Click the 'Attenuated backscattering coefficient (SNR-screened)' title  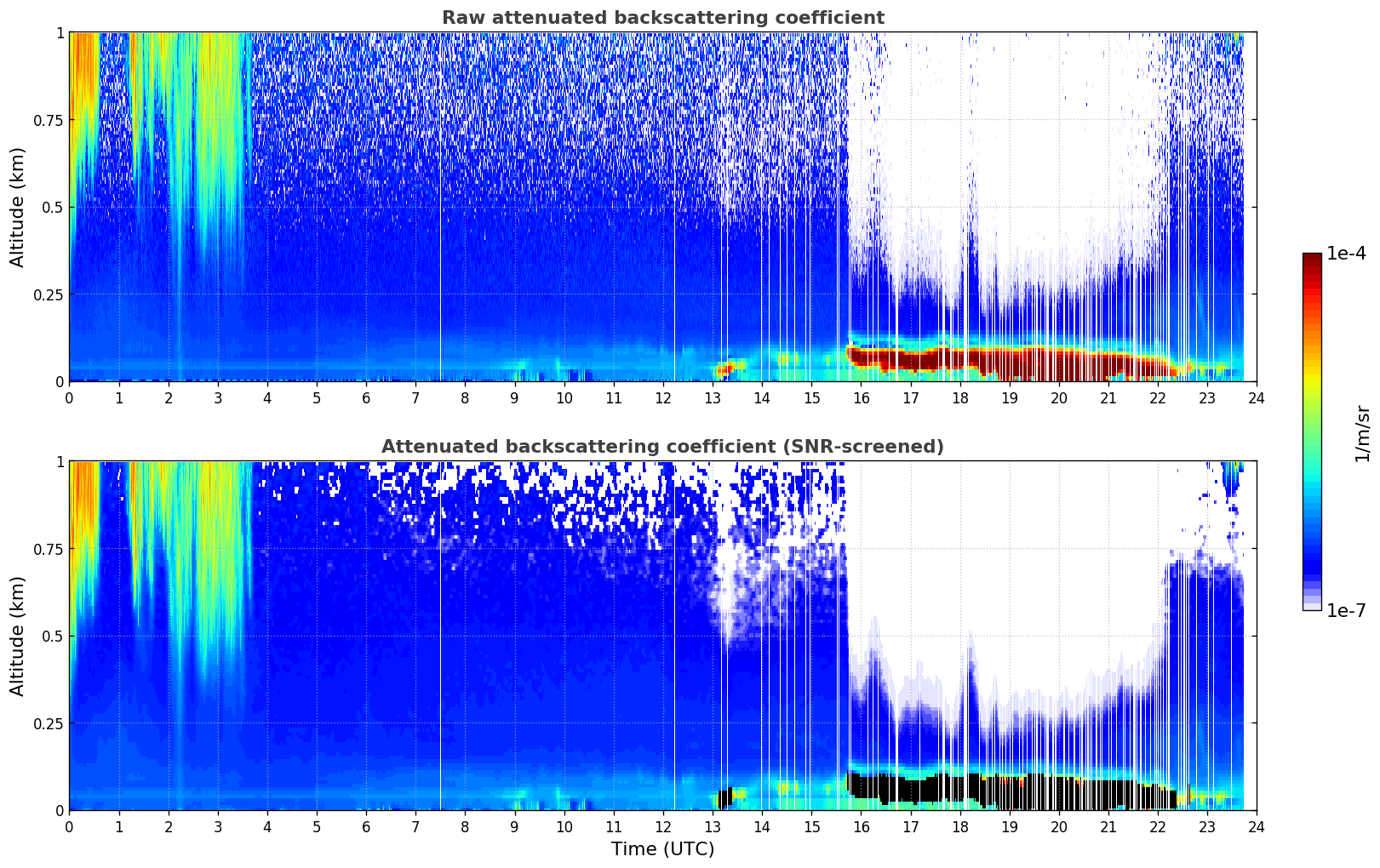tap(662, 447)
